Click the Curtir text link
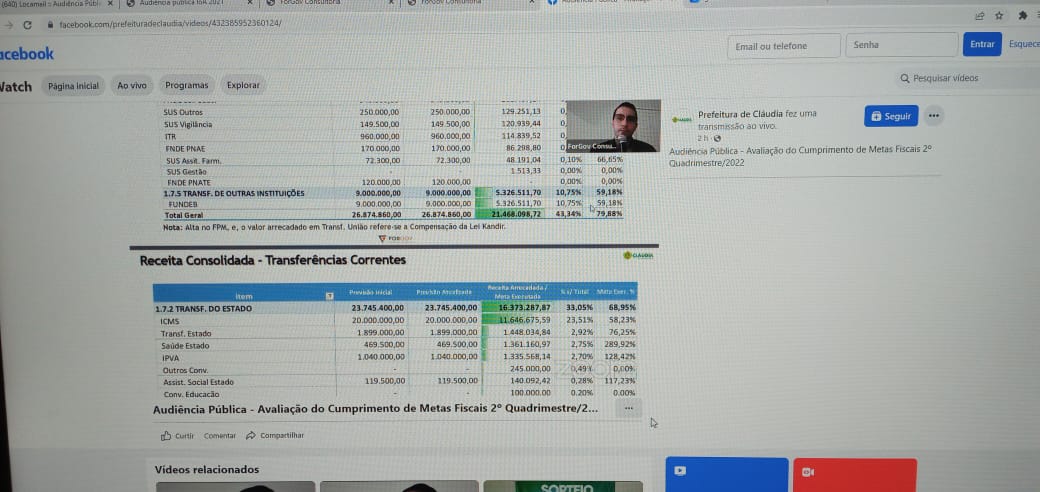Screen dimensions: 1040x492 tap(184, 436)
